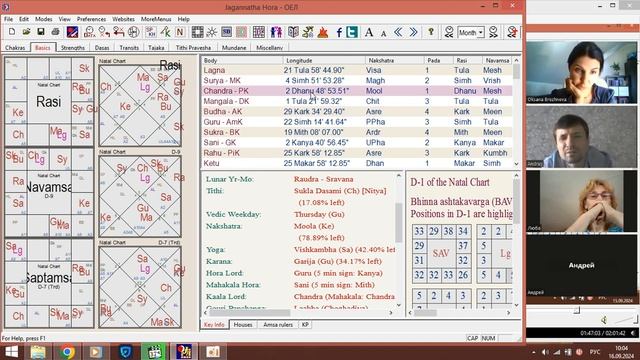Select the Chandra - PK row
Screen dimensions: 640x360
pyautogui.click(x=357, y=91)
